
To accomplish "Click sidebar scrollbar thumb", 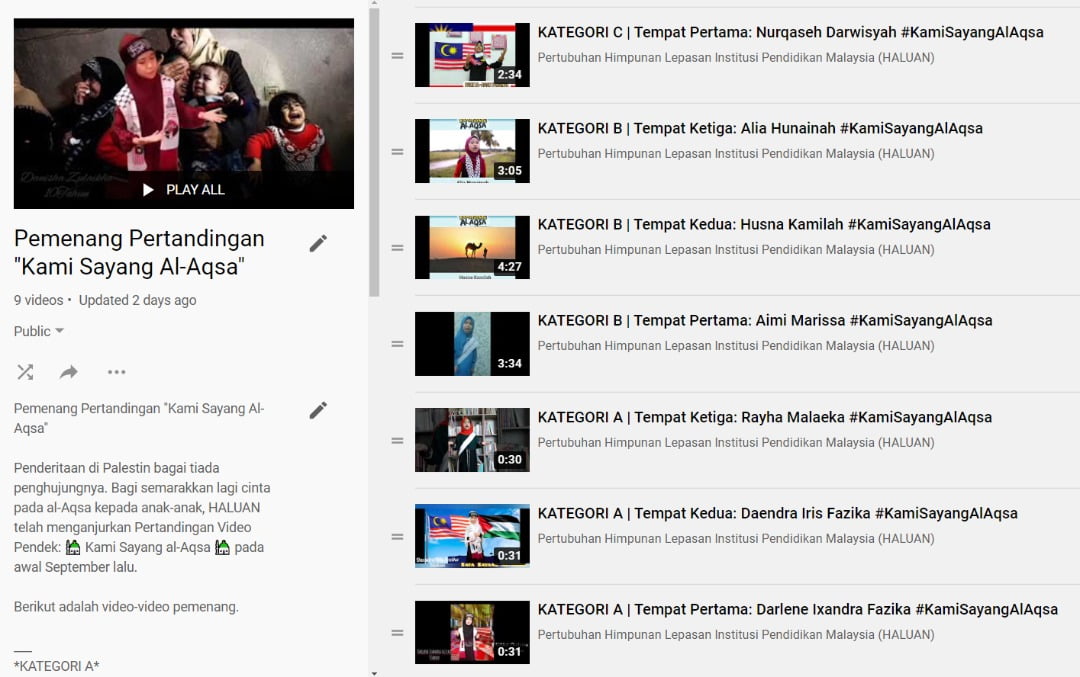I will click(374, 152).
